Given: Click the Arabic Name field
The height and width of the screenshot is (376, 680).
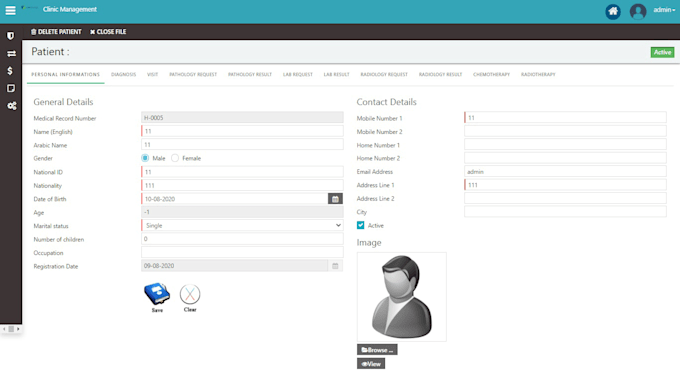Looking at the screenshot, I should pos(242,144).
